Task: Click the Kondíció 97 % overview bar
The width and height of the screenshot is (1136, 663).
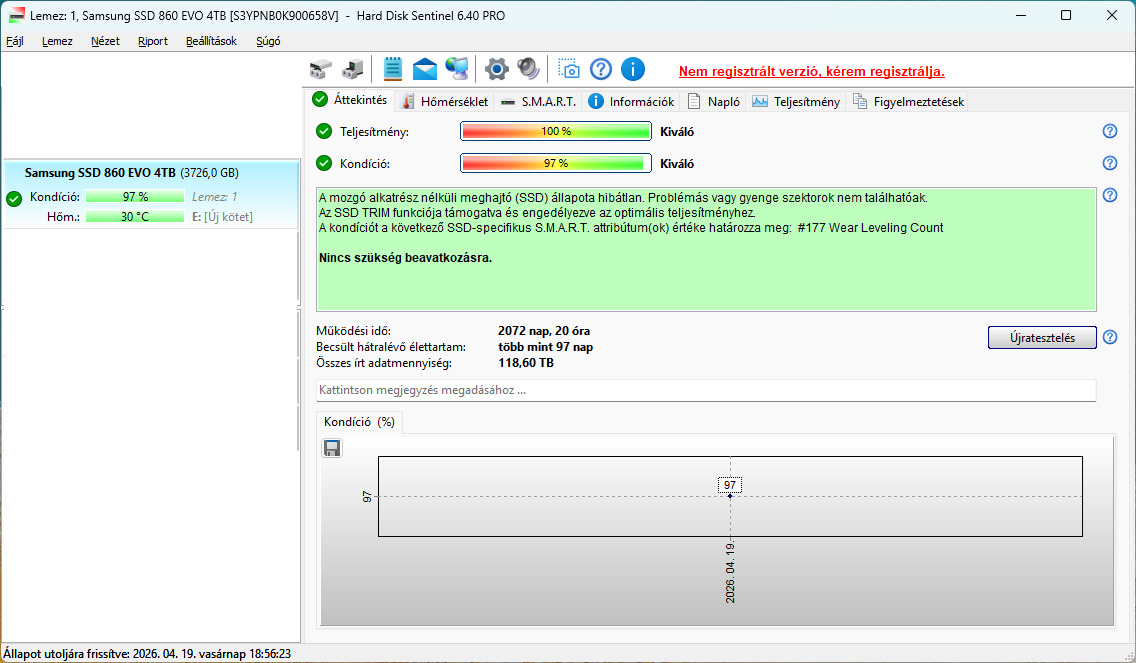Action: point(556,163)
